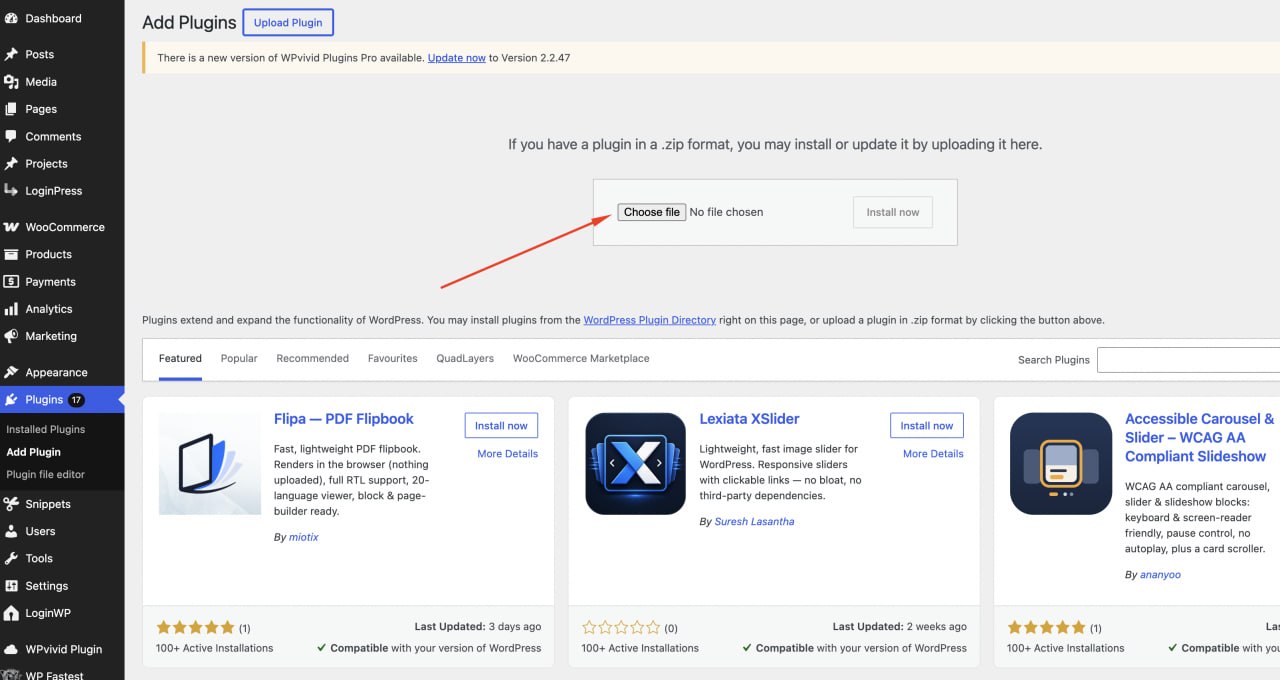Click the WPvivid Plugin cloud icon
Viewport: 1280px width, 680px height.
click(11, 649)
